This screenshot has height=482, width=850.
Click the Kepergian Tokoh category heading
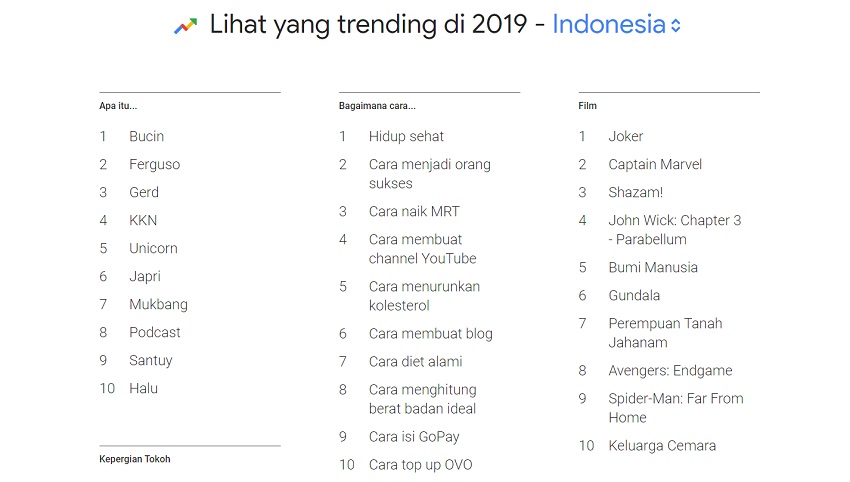click(135, 459)
